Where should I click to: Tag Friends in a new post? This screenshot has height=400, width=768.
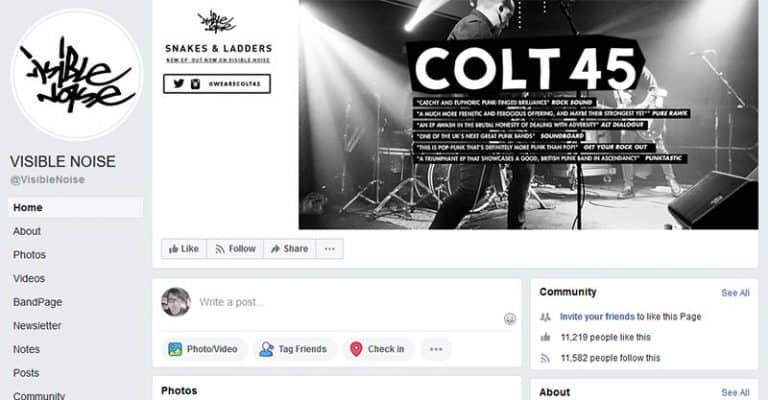tap(293, 349)
